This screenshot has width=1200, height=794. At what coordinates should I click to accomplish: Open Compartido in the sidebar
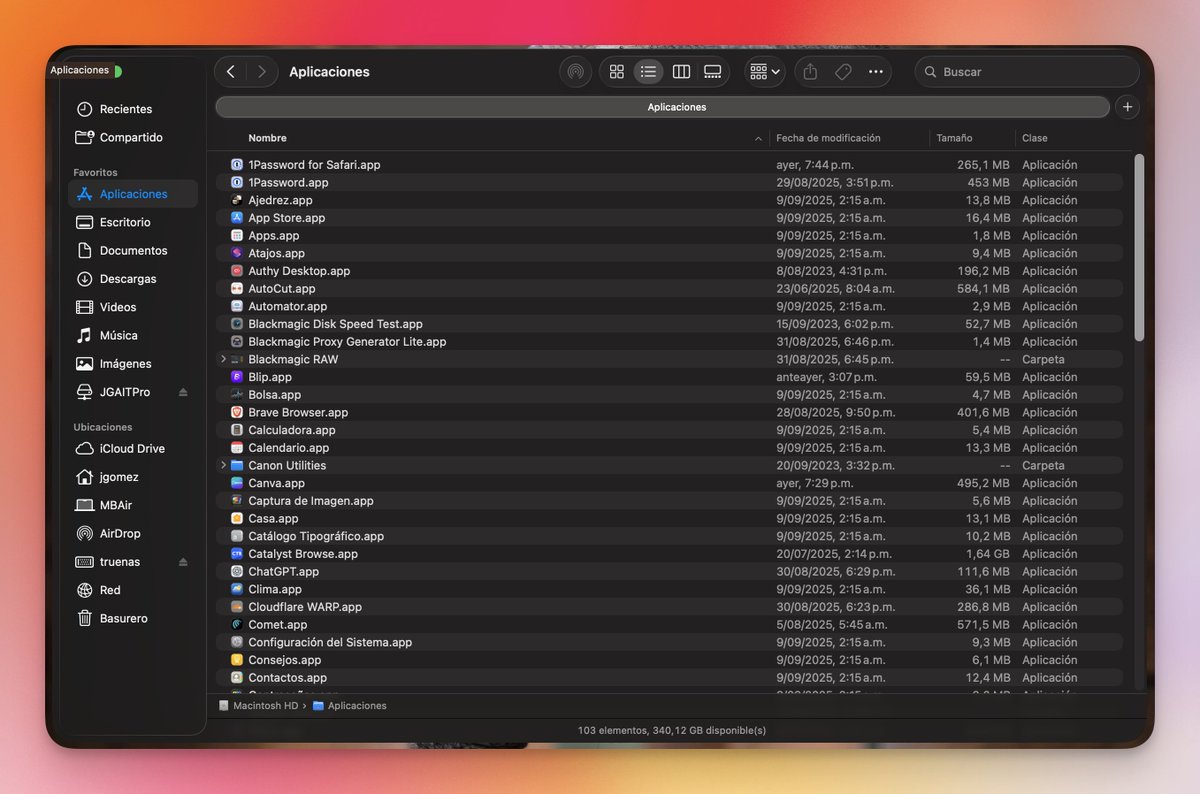click(131, 137)
